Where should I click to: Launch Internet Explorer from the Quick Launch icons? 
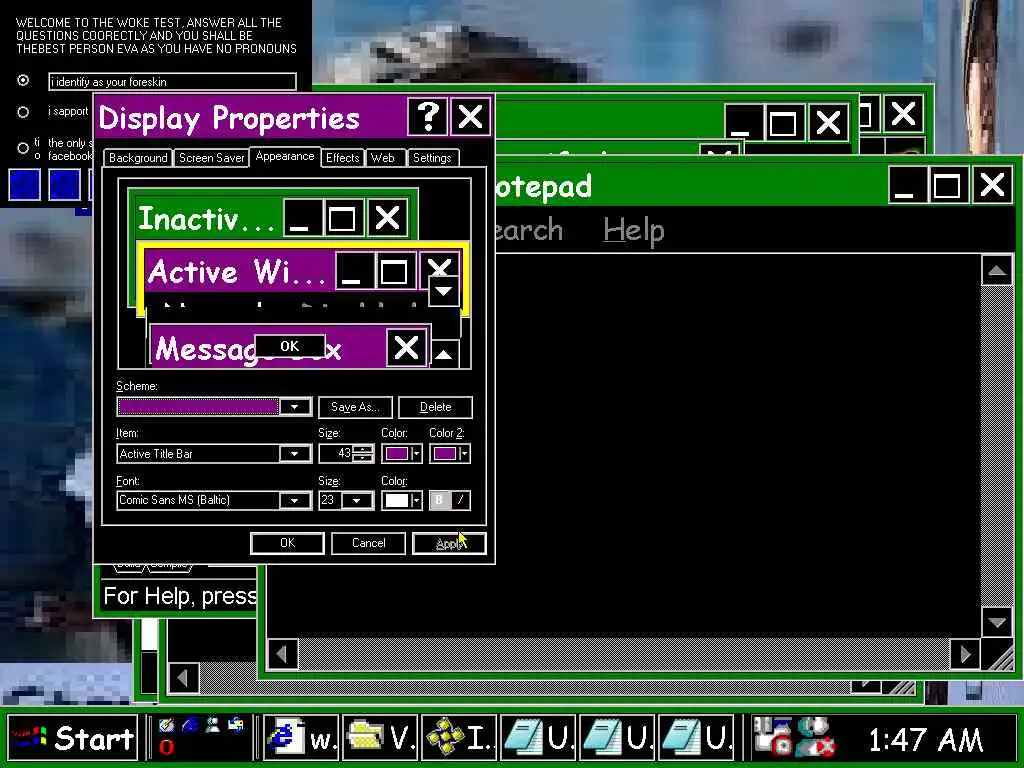[x=190, y=724]
